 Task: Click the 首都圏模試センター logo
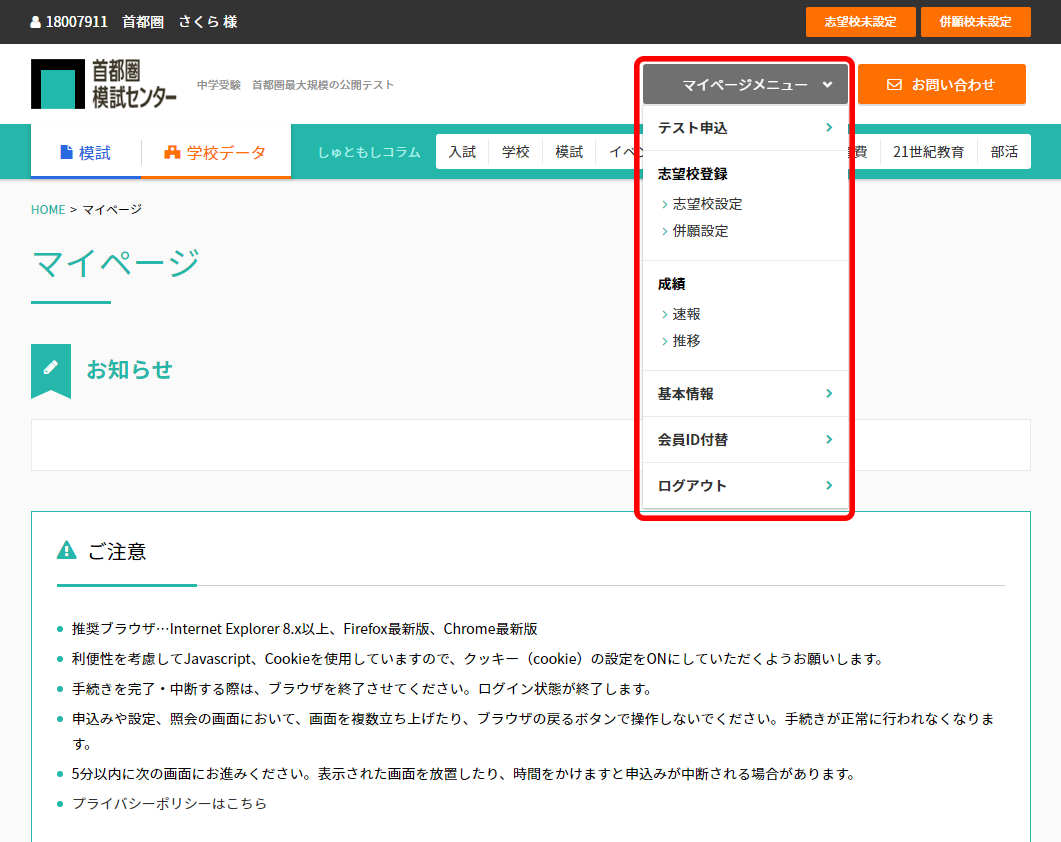pyautogui.click(x=104, y=84)
